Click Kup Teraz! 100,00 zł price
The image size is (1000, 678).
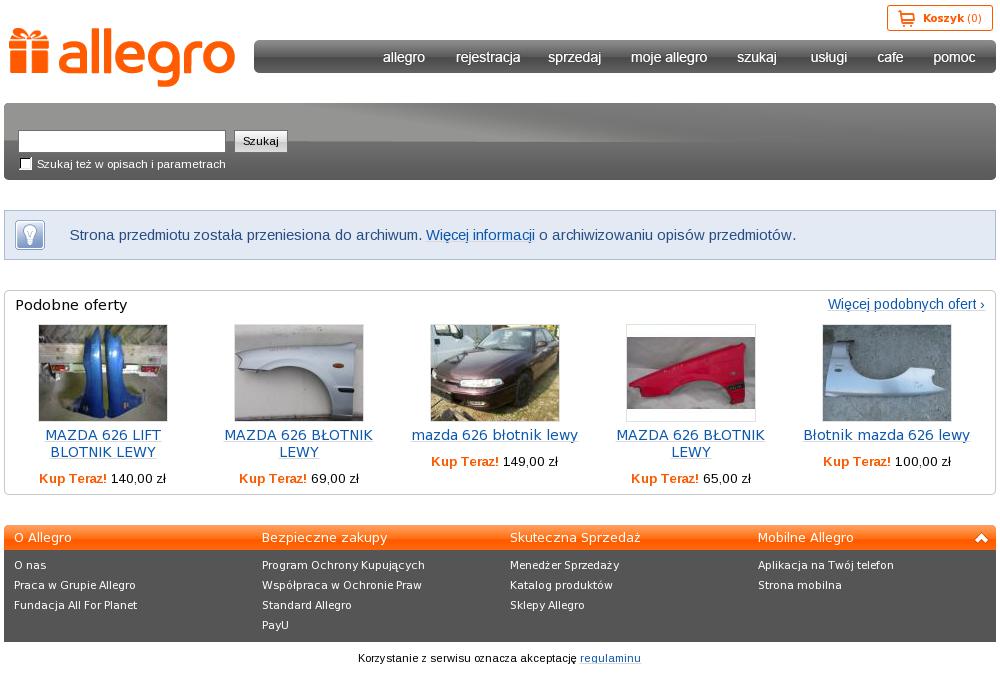pyautogui.click(x=886, y=462)
